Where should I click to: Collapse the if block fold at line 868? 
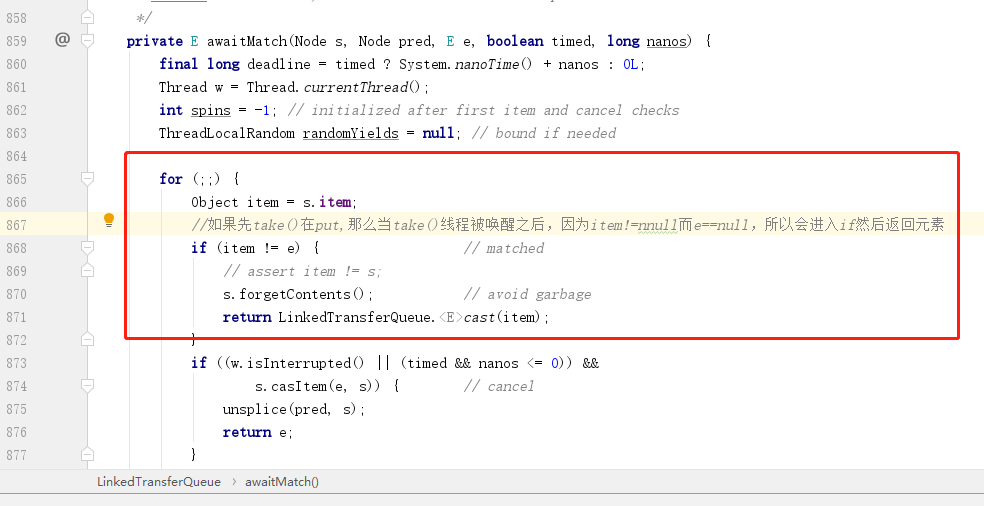pyautogui.click(x=88, y=248)
